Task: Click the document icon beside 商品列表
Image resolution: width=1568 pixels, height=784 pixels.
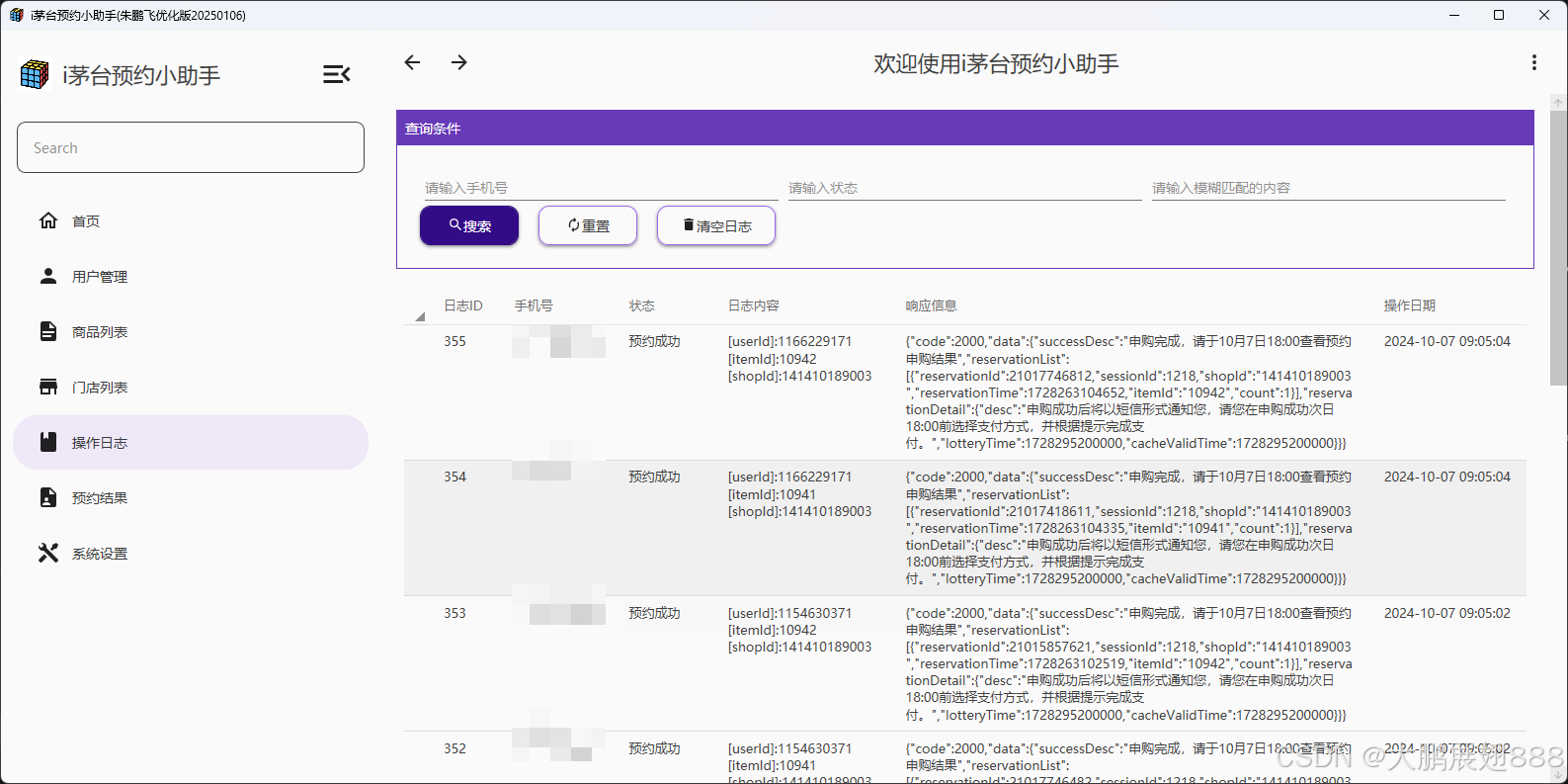Action: (48, 331)
